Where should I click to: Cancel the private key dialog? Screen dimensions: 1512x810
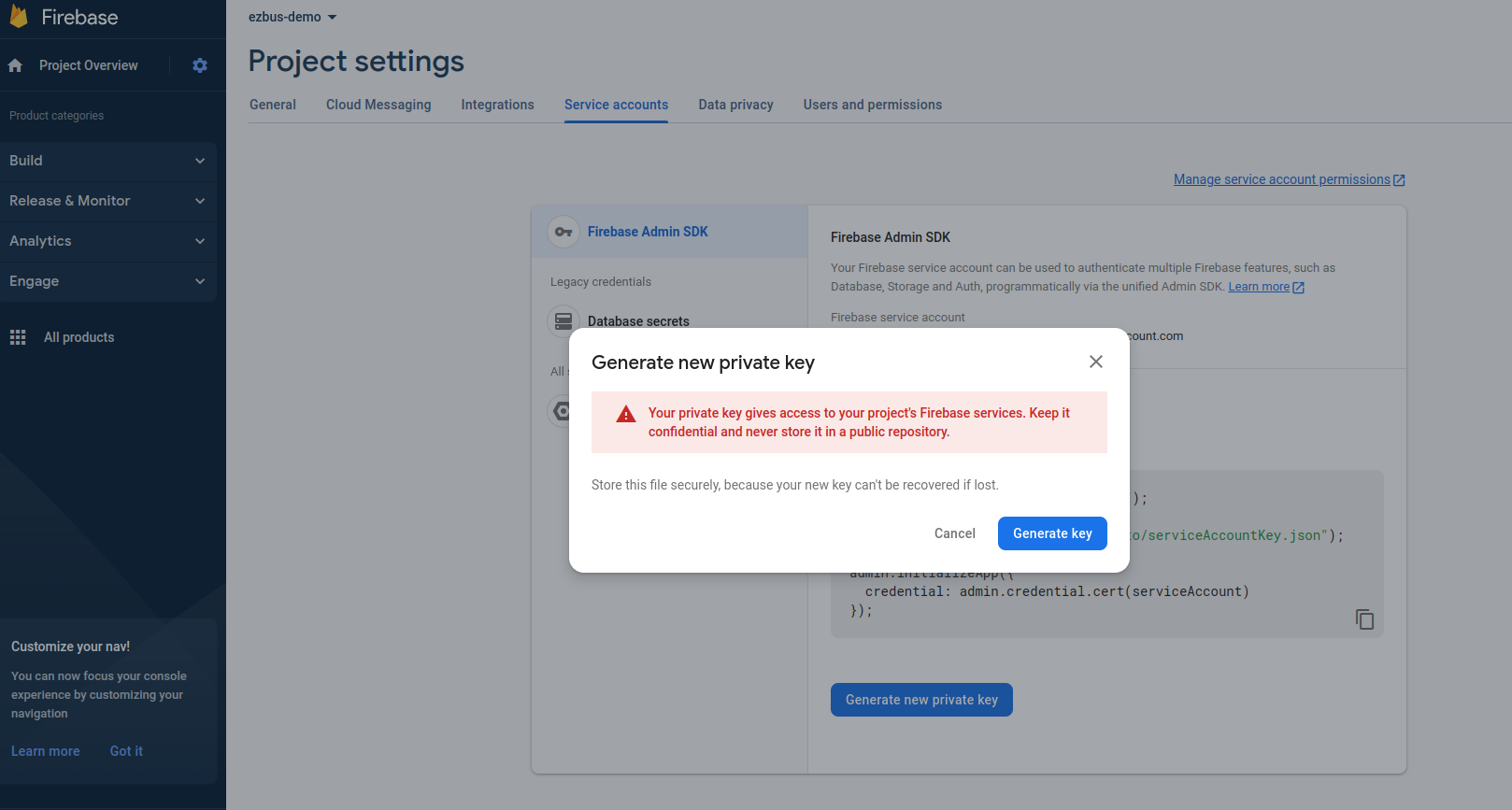click(955, 533)
